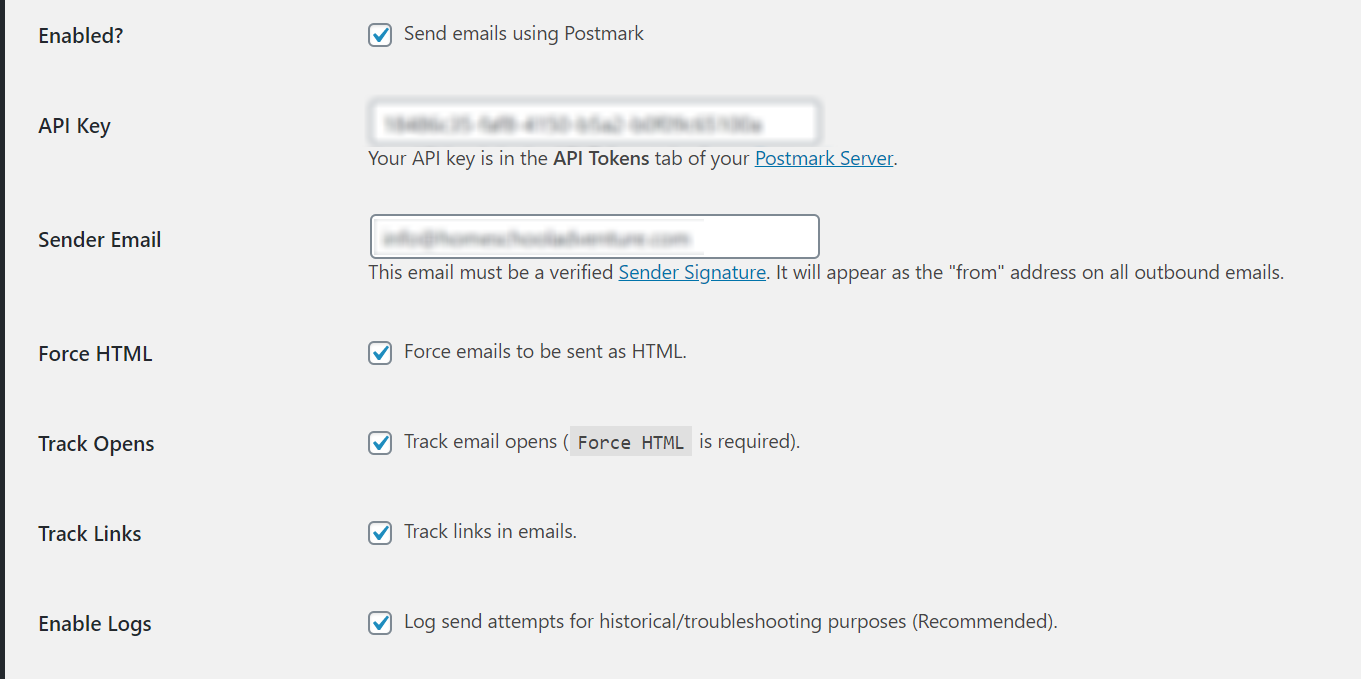1361x679 pixels.
Task: Click the "Enabled?" row heading
Action: pyautogui.click(x=81, y=36)
